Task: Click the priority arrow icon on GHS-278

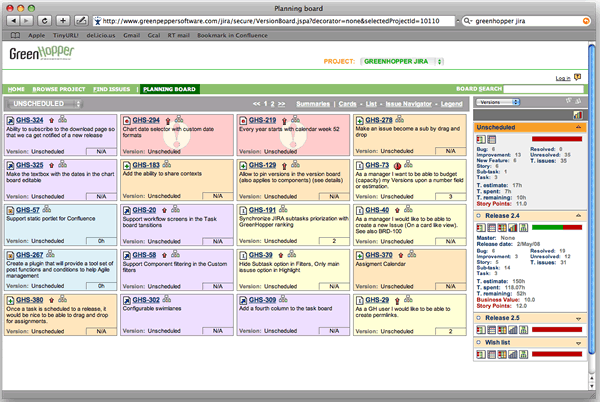Action: pos(400,119)
